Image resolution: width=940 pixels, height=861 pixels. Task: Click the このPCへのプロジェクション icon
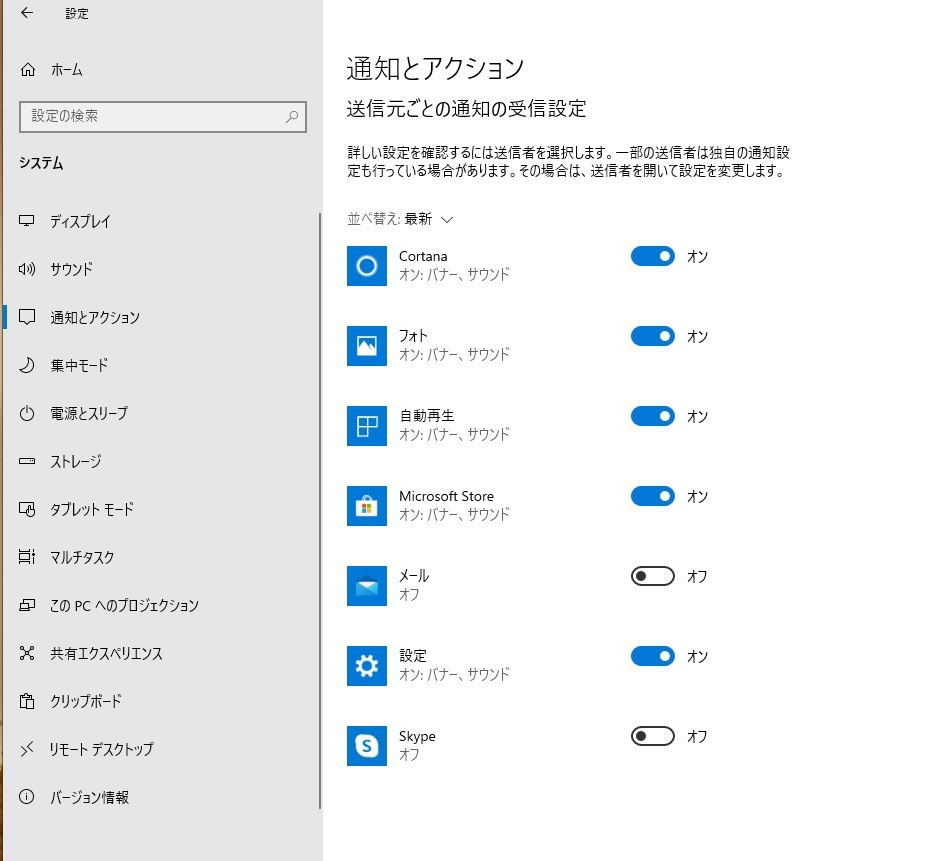(x=26, y=605)
